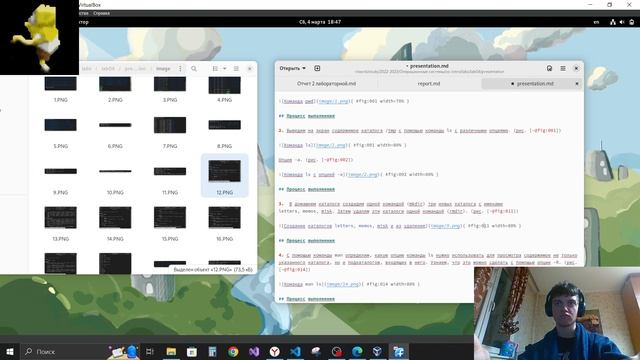This screenshot has height=360, width=640.
Task: Close the presentation.md tab
Action: [577, 84]
